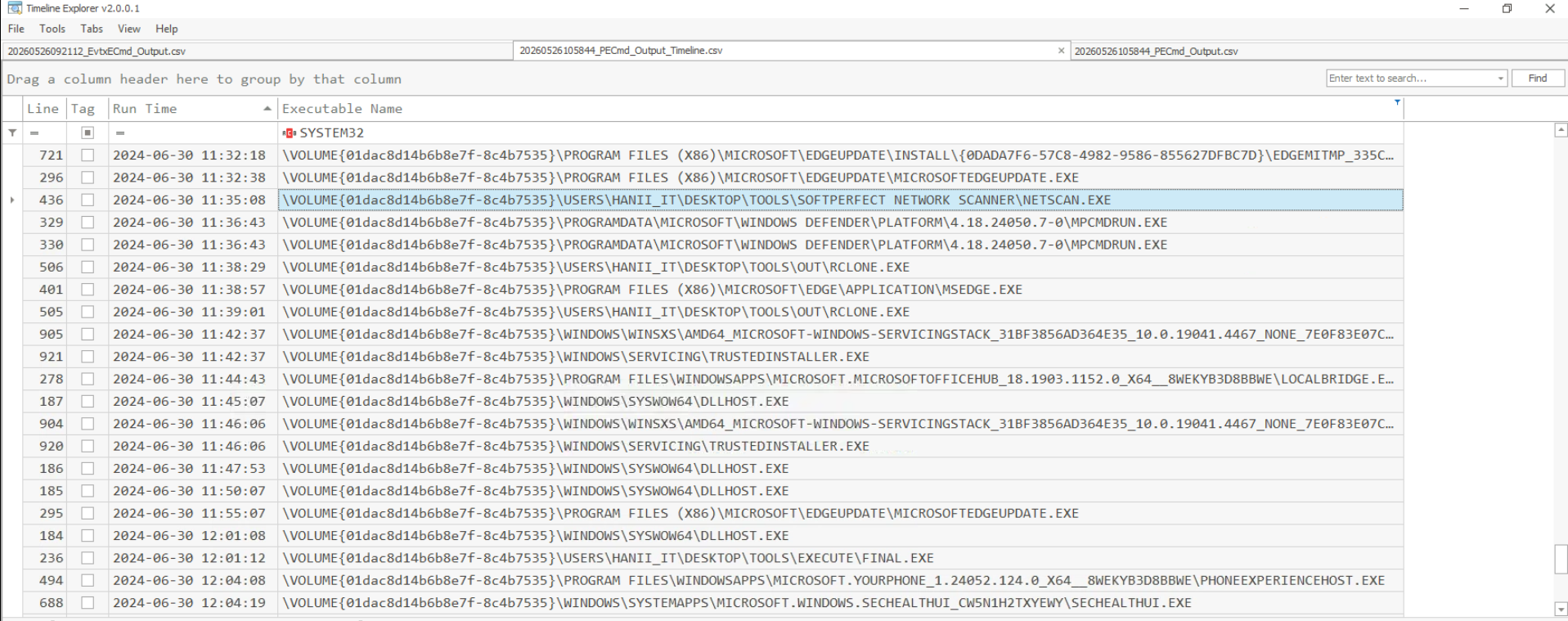Expand the search text dropdown arrow
This screenshot has width=1568, height=621.
pyautogui.click(x=1501, y=79)
